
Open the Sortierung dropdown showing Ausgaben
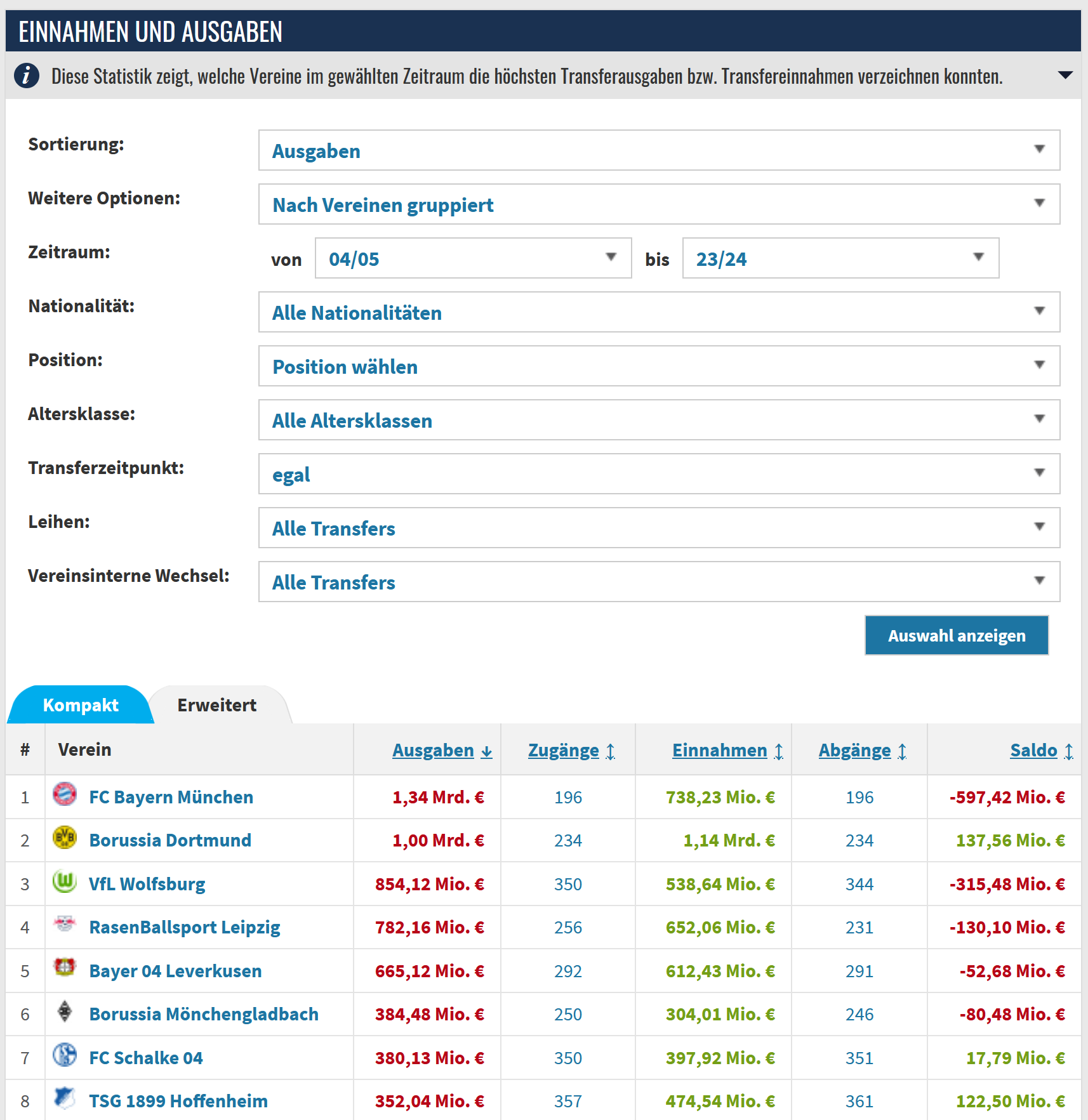pyautogui.click(x=659, y=150)
